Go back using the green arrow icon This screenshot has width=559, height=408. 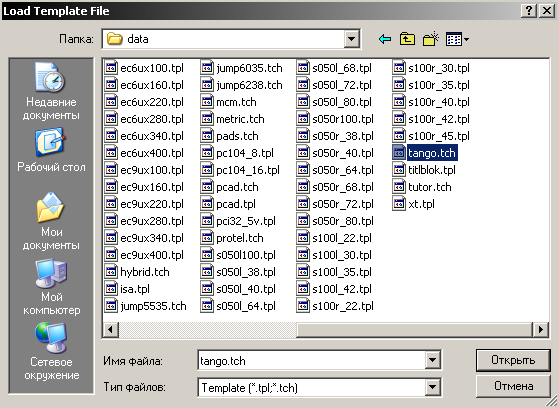pos(385,39)
